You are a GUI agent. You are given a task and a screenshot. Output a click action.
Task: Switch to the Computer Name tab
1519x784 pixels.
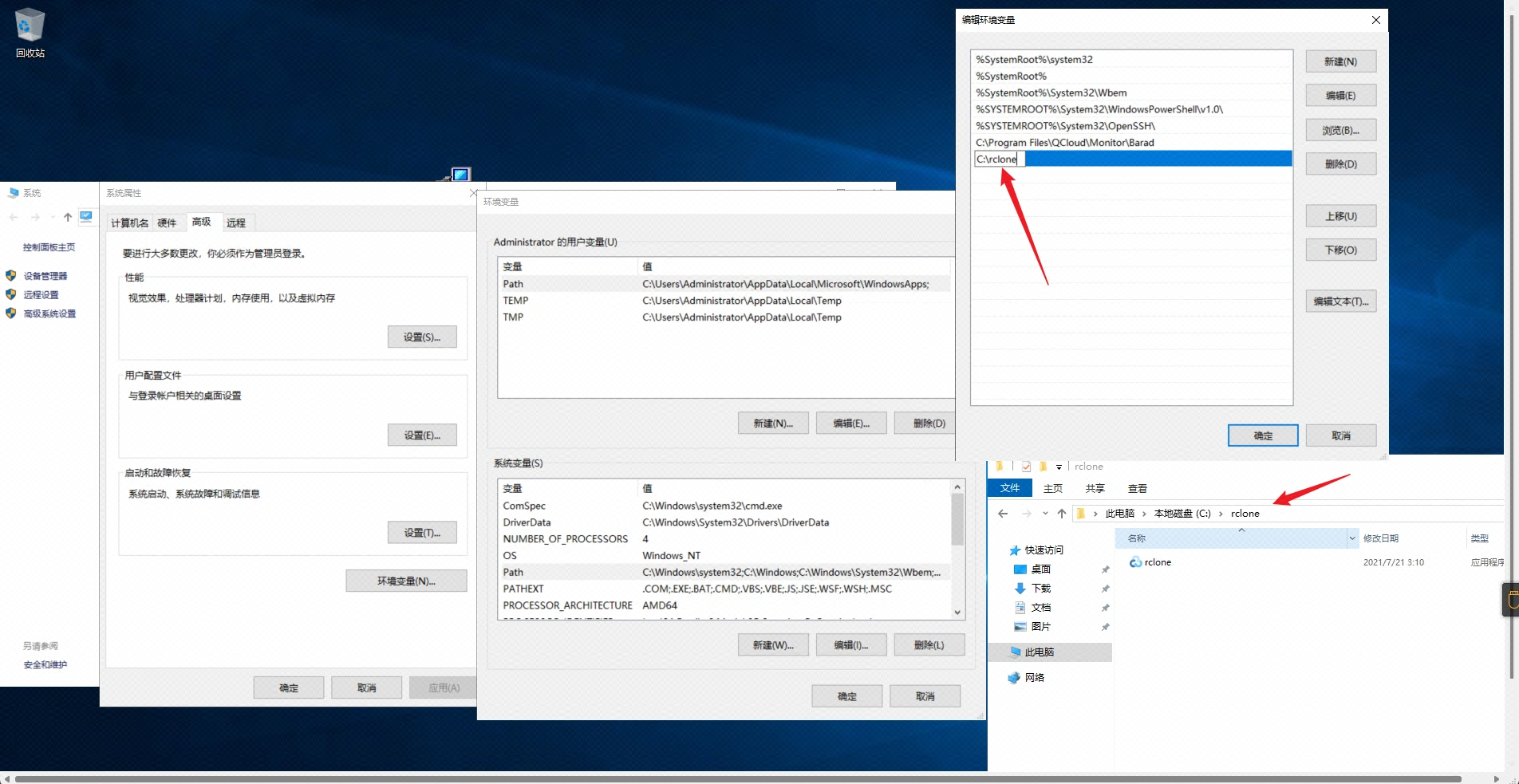129,223
